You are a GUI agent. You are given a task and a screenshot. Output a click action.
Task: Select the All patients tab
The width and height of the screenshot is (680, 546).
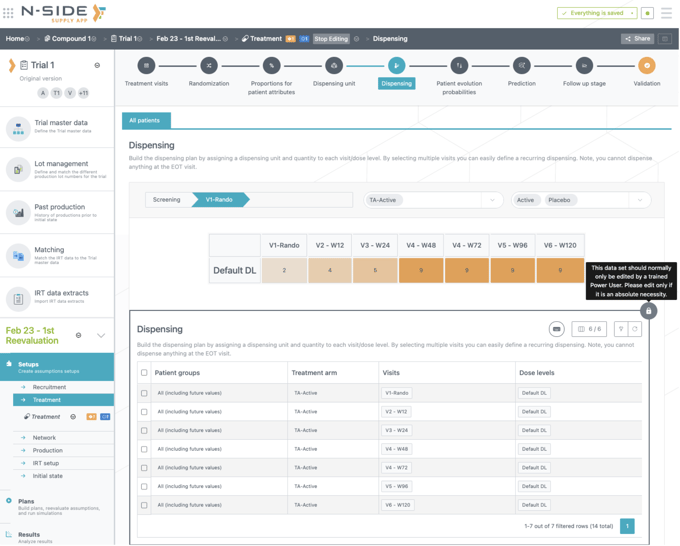146,120
